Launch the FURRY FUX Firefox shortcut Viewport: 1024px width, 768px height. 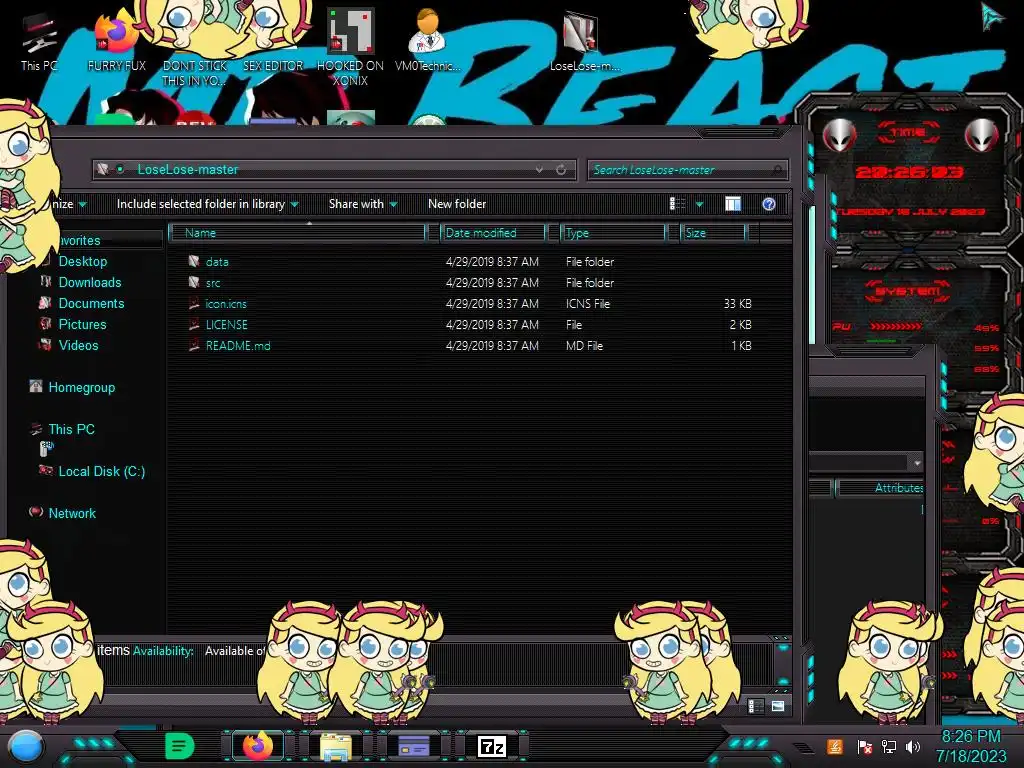(x=116, y=43)
